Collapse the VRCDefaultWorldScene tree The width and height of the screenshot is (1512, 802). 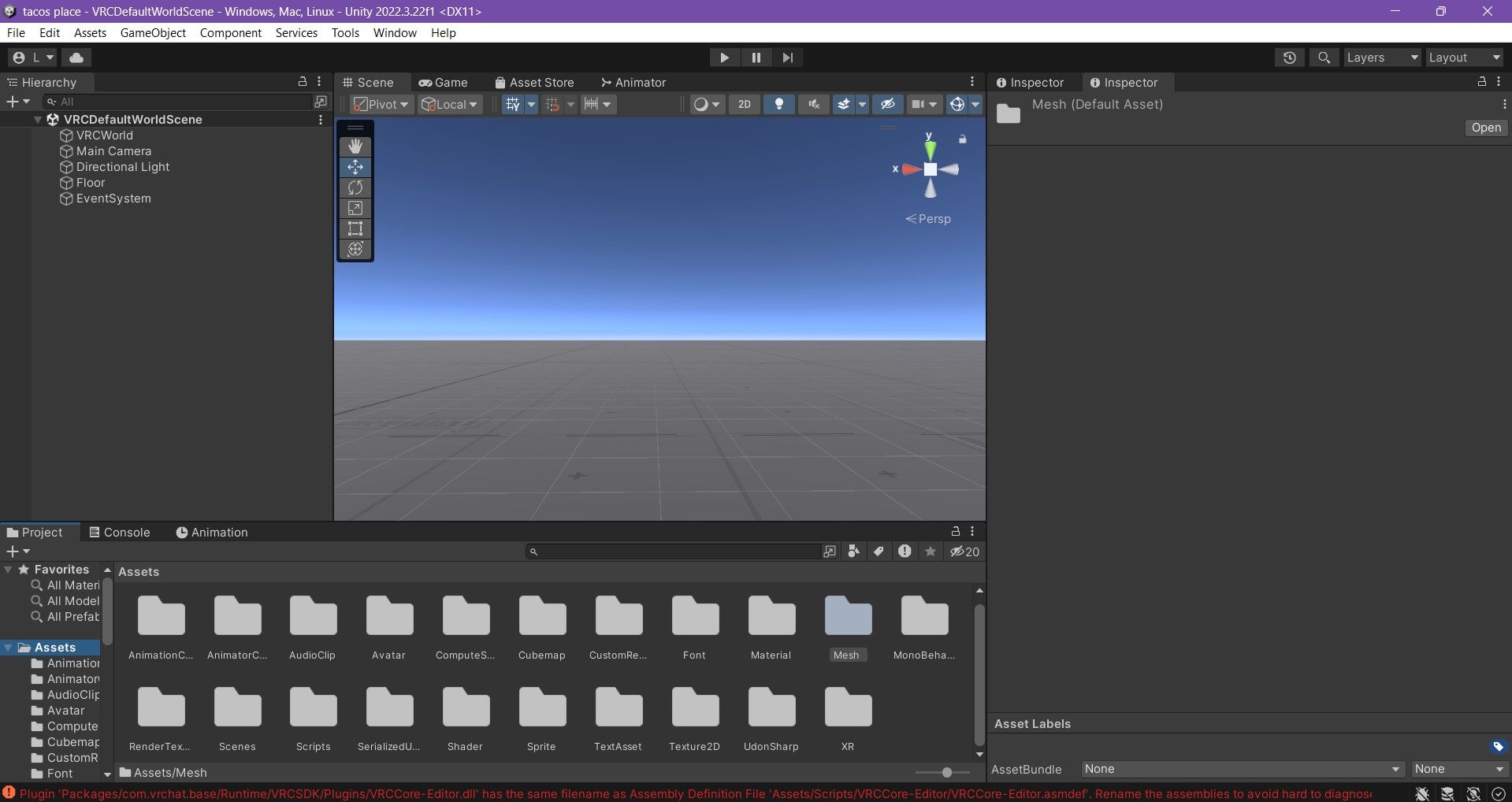pos(37,120)
